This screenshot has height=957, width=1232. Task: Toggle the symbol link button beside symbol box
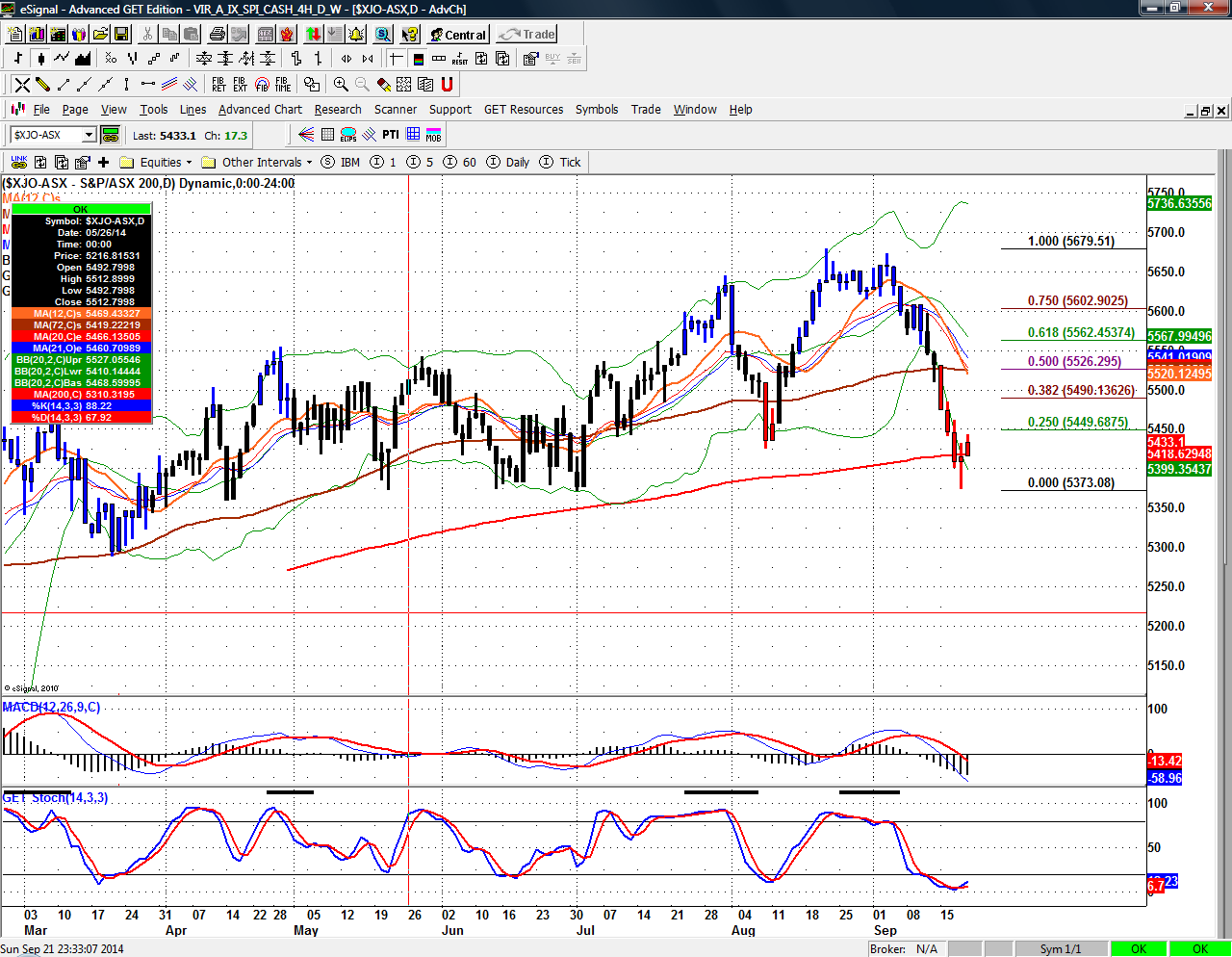110,135
